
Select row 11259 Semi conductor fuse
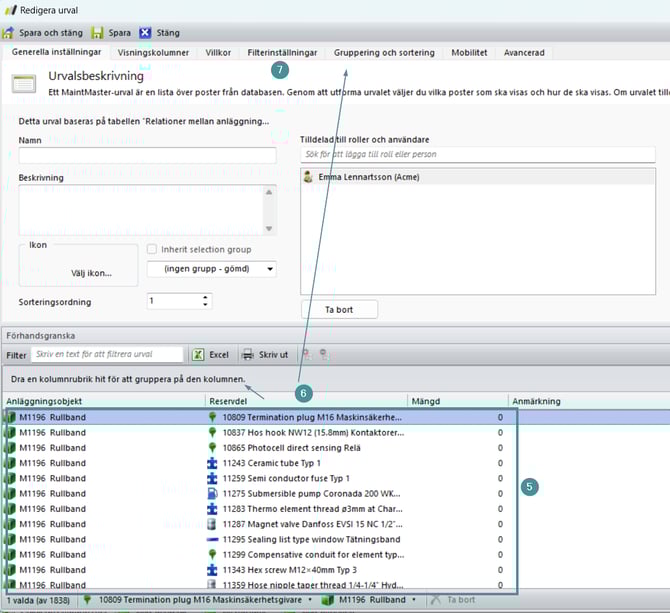335,478
